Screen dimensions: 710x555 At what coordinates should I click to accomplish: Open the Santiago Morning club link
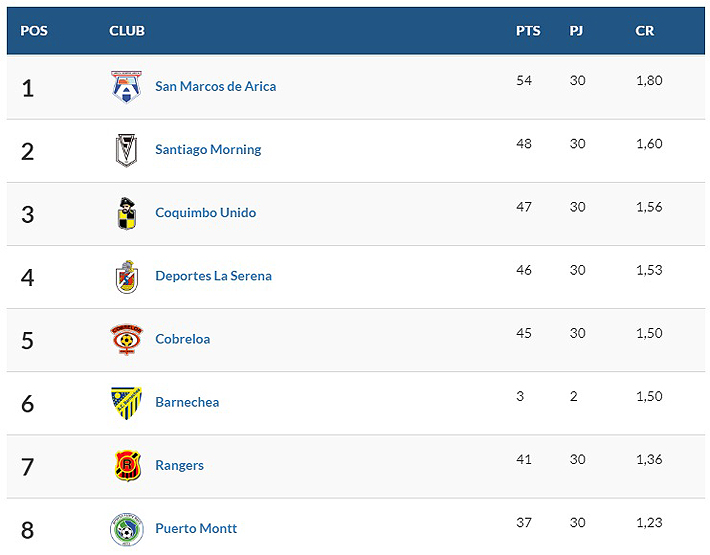pos(208,149)
